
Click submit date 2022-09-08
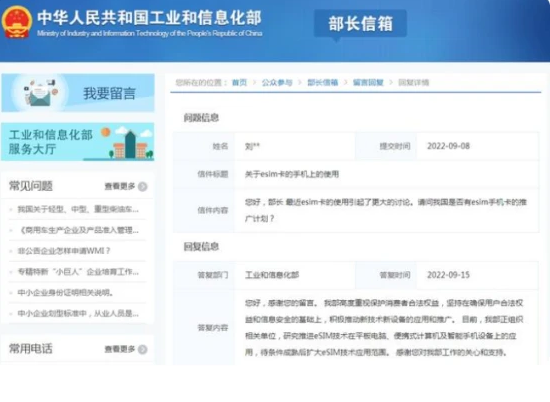(448, 146)
